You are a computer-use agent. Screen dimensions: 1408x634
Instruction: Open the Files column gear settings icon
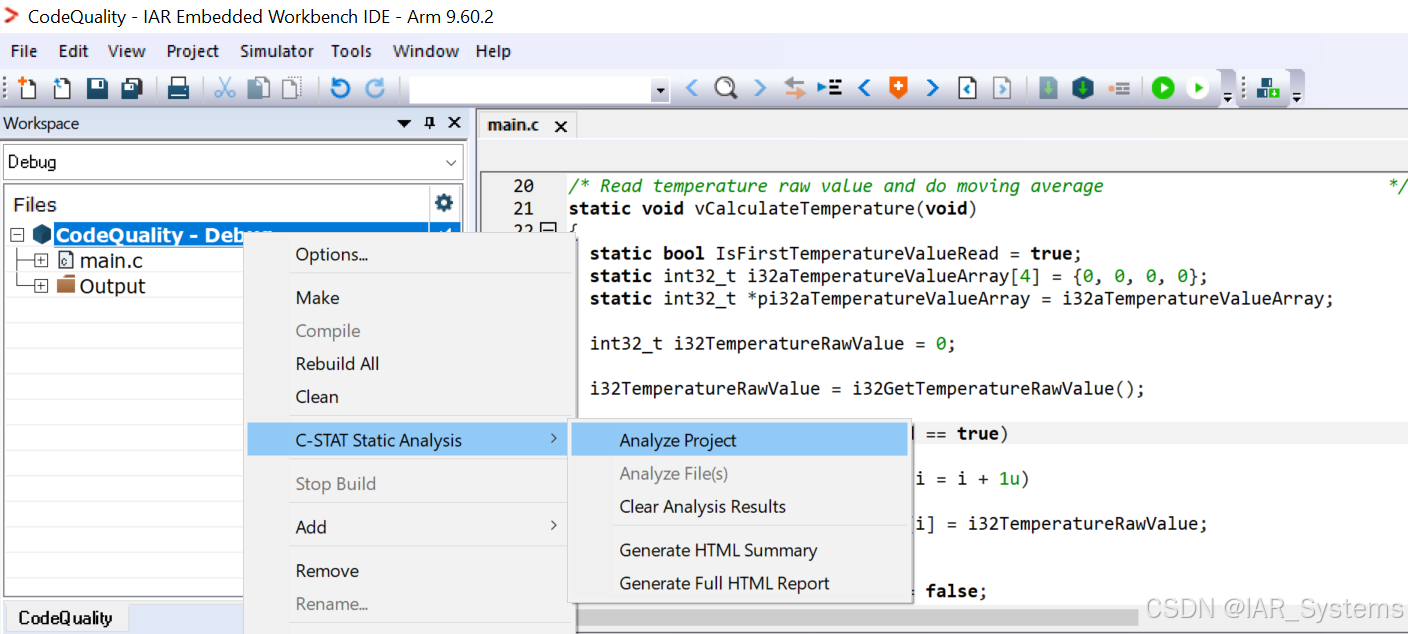pyautogui.click(x=444, y=203)
